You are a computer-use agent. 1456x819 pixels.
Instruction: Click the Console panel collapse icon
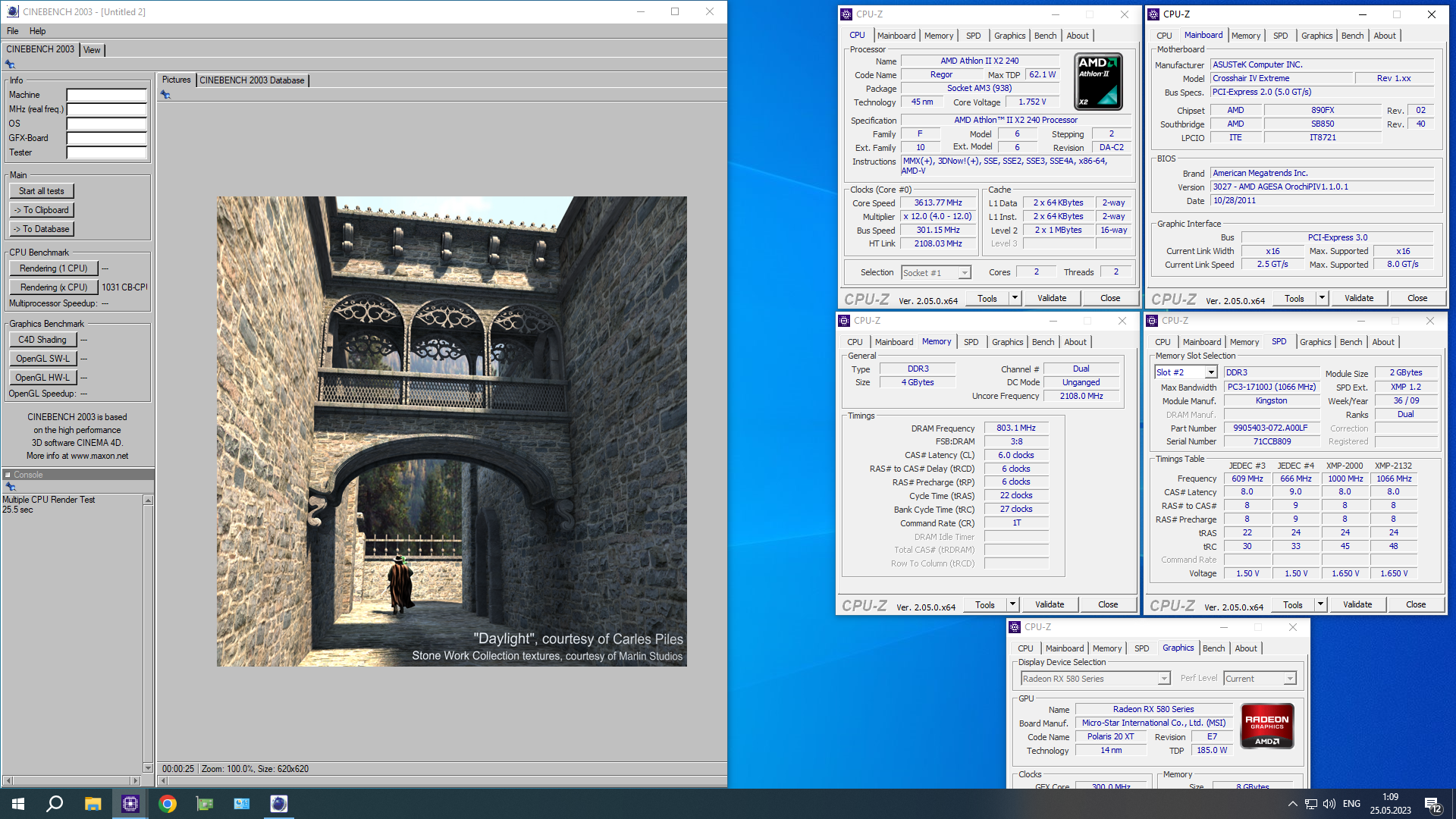(8, 475)
